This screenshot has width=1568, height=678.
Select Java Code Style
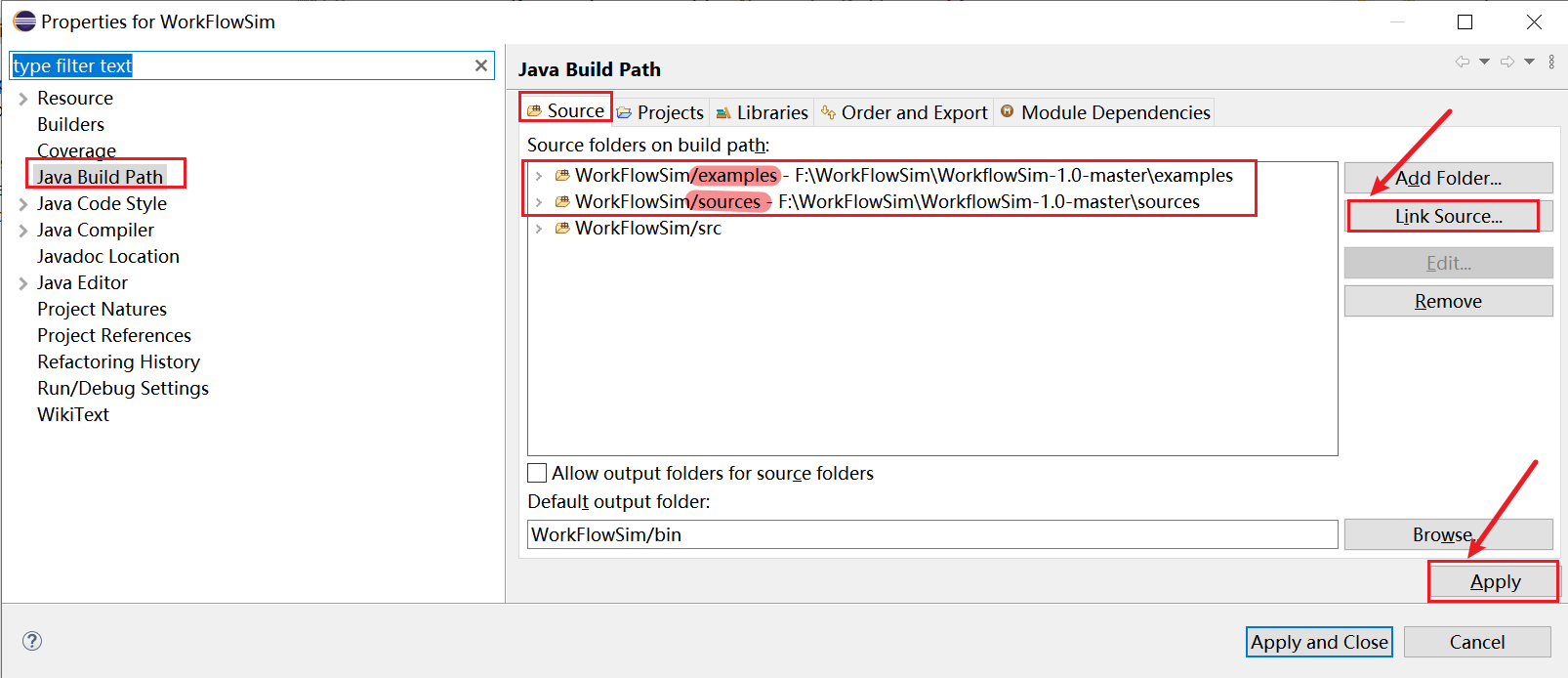click(x=102, y=203)
